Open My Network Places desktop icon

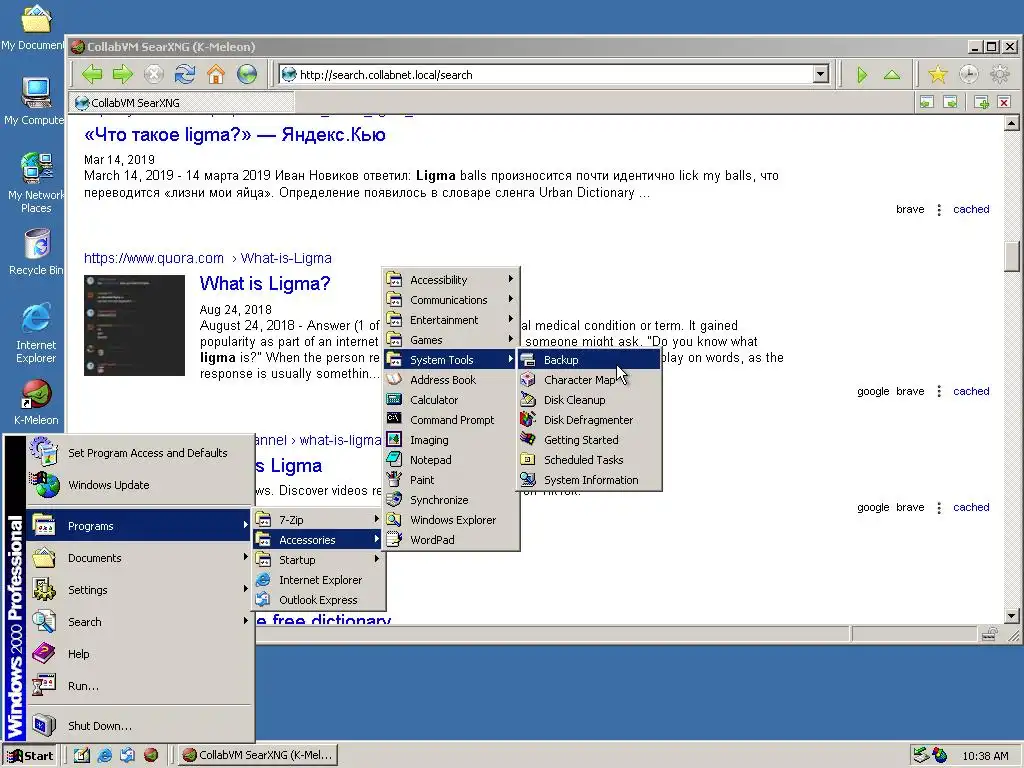36,183
